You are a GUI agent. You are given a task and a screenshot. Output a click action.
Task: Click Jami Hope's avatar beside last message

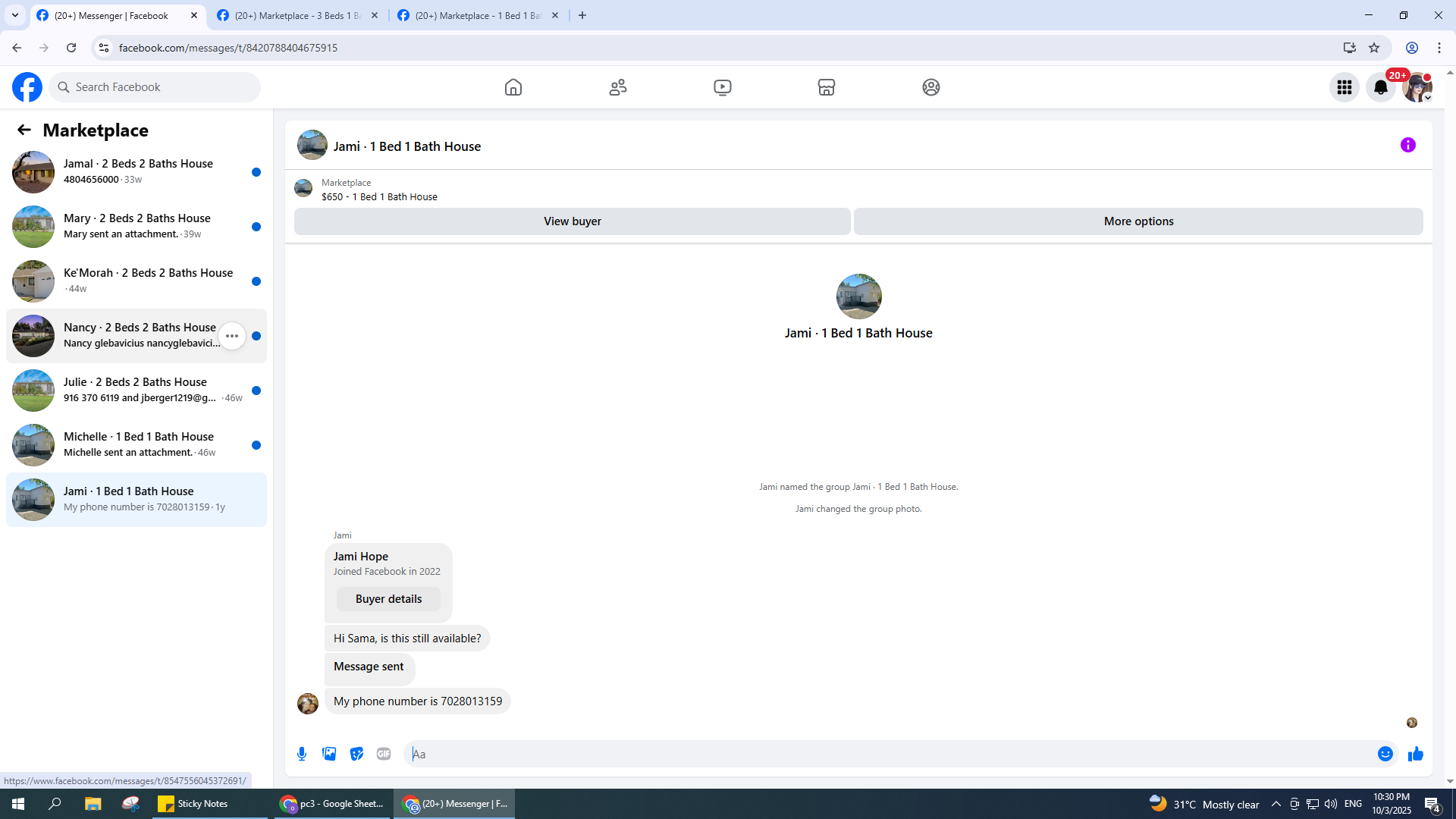(x=308, y=704)
